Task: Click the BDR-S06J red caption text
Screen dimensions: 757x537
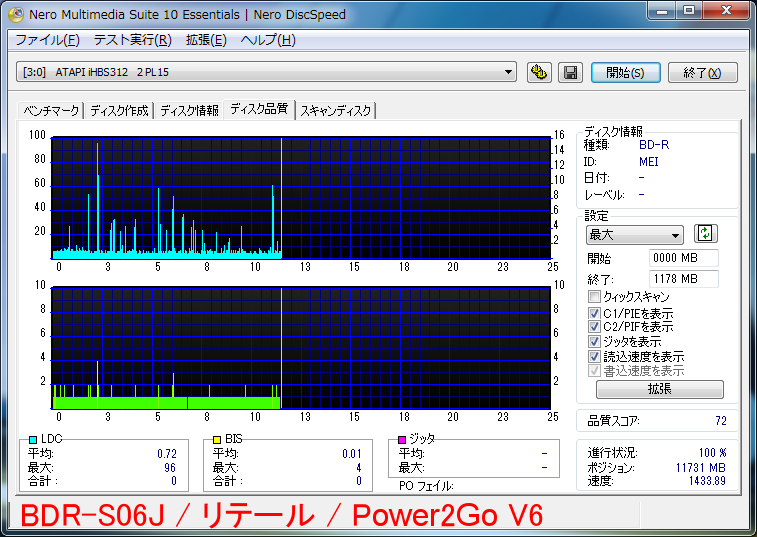Action: [x=281, y=515]
